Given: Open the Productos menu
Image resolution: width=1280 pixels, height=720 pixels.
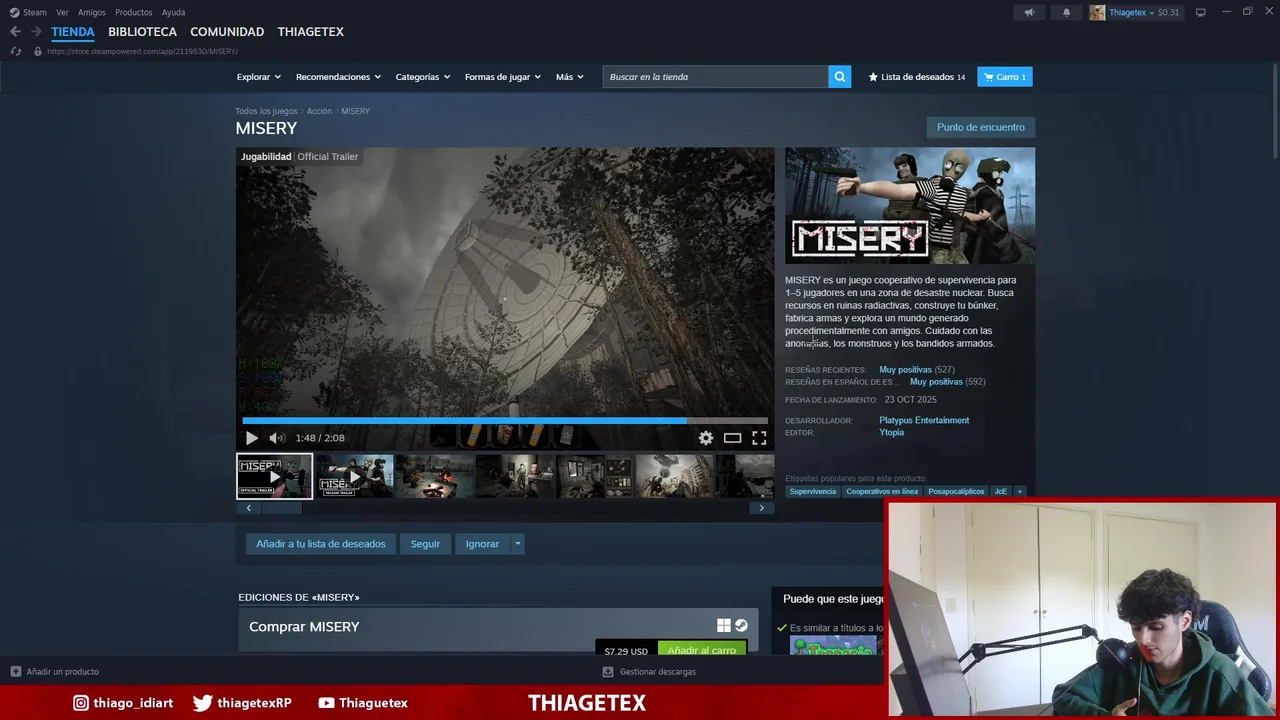Looking at the screenshot, I should click(134, 12).
